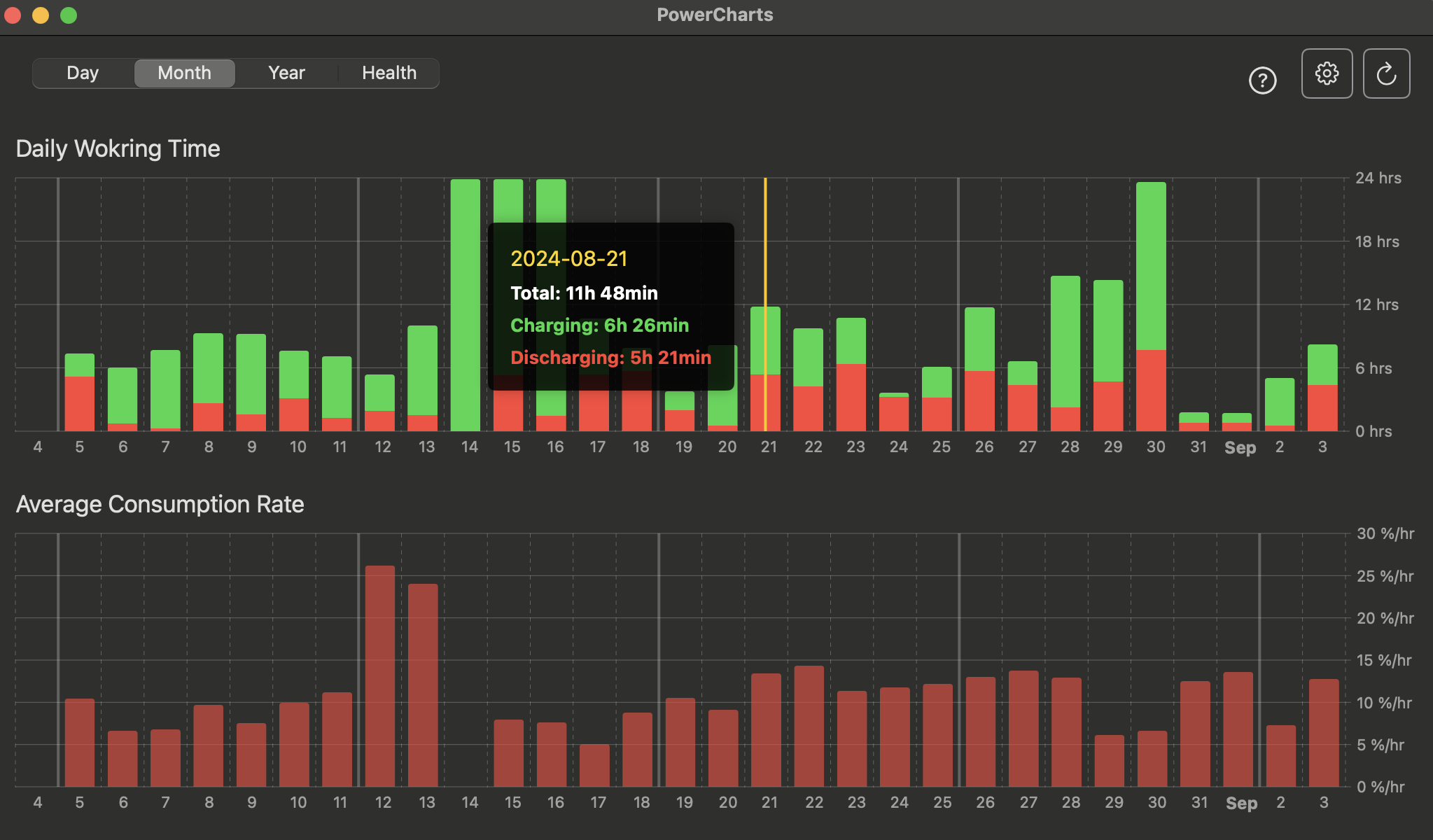1433x840 pixels.
Task: Click the Sep consumption rate bar
Action: pyautogui.click(x=1238, y=729)
